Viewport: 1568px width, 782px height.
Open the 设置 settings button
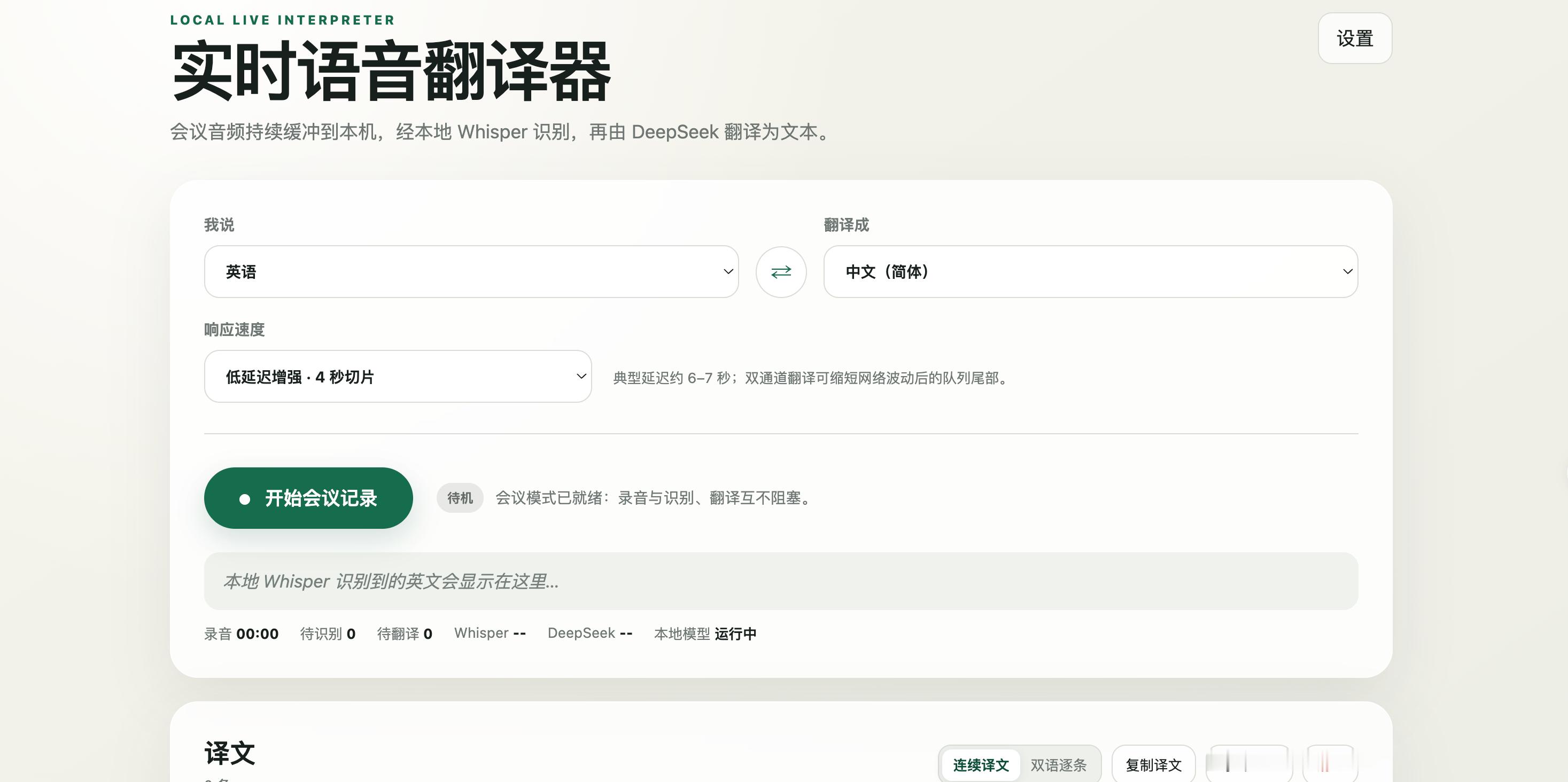[x=1355, y=38]
